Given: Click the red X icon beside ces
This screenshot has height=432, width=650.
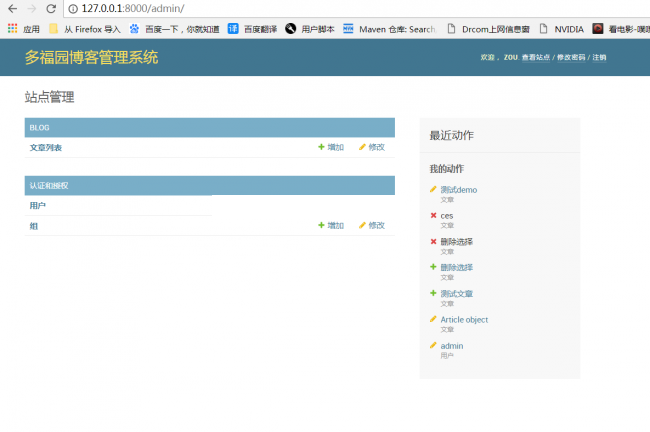Looking at the screenshot, I should pos(433,215).
